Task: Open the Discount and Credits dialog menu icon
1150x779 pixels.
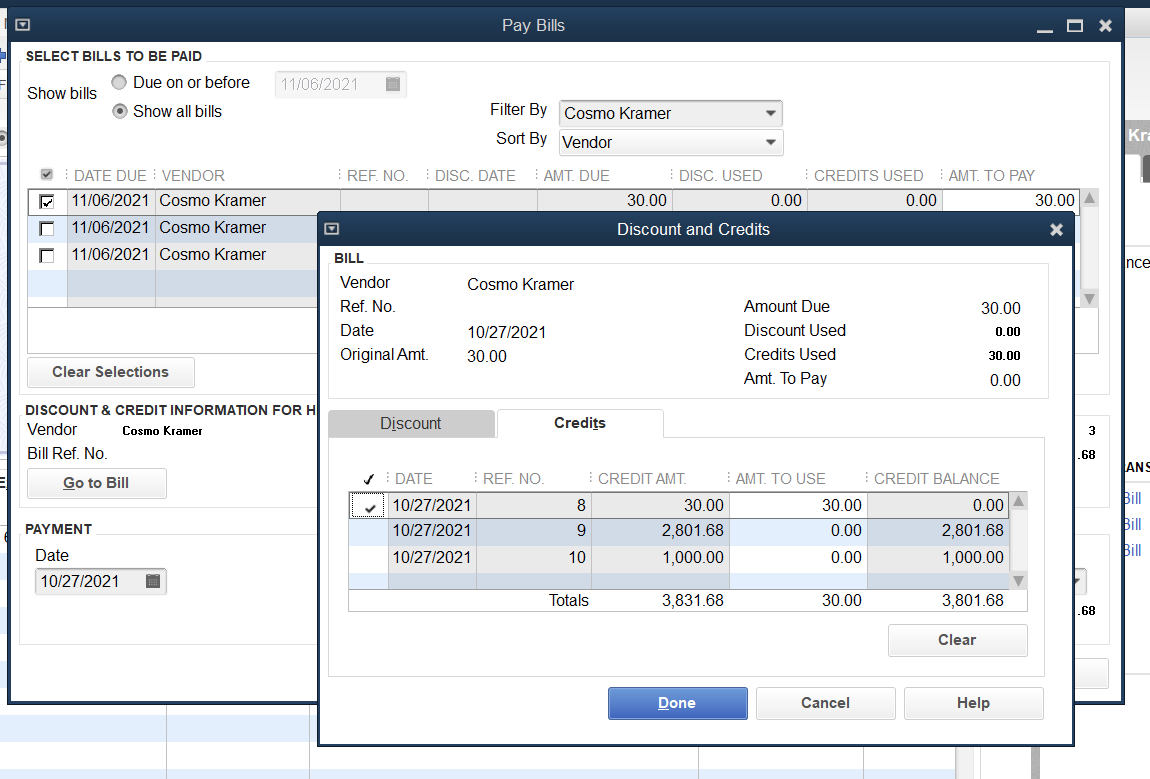Action: pos(332,229)
